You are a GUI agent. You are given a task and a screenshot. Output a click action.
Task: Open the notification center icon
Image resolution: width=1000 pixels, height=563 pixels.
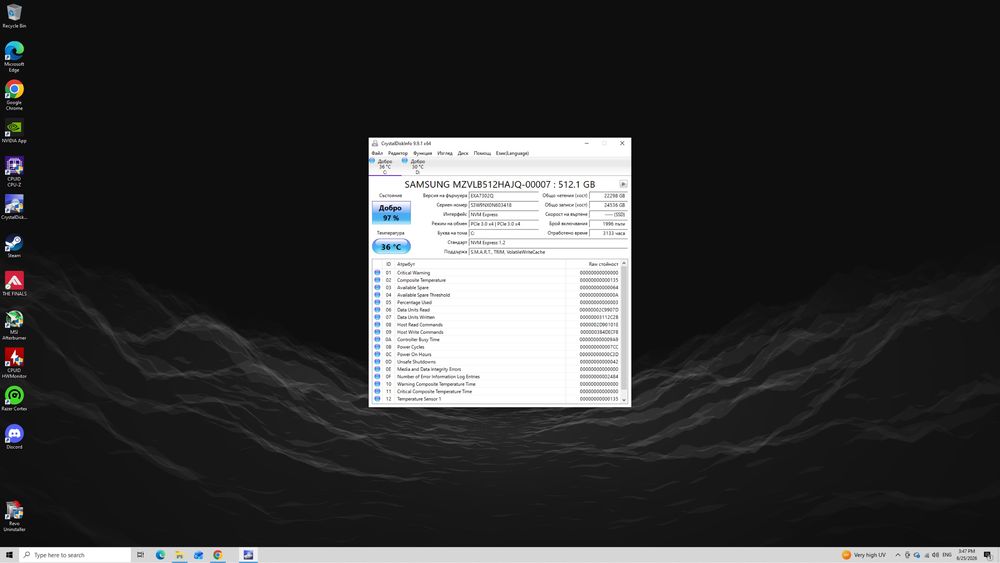[x=987, y=555]
